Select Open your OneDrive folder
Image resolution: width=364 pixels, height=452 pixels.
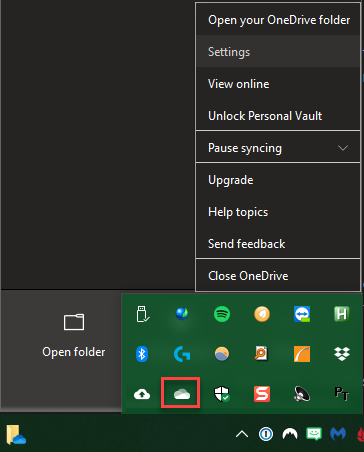pyautogui.click(x=278, y=20)
